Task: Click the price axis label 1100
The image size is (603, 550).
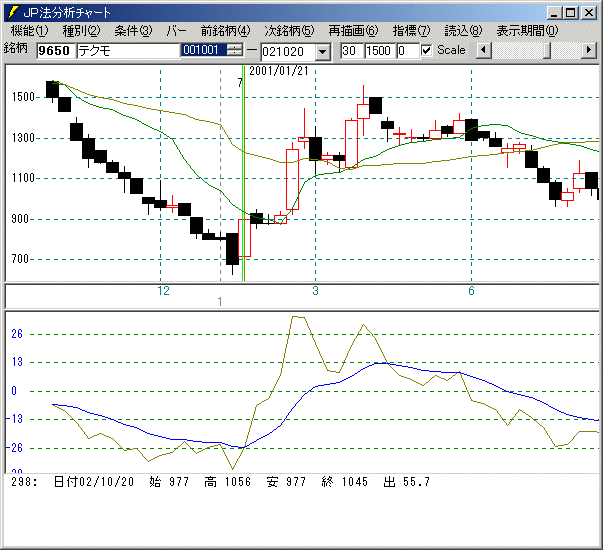Action: pyautogui.click(x=23, y=178)
